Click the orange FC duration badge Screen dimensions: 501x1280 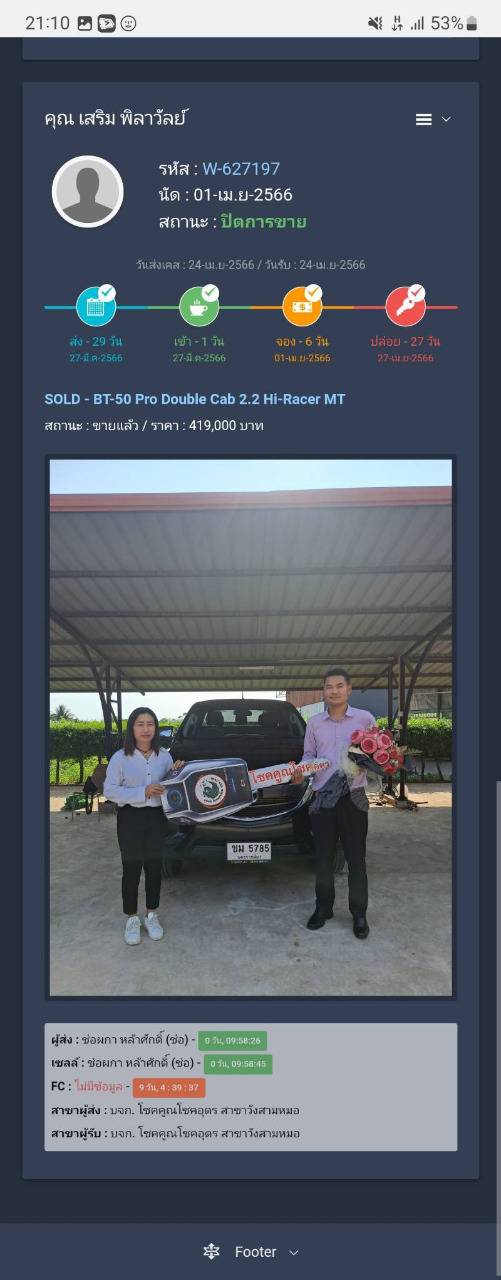pyautogui.click(x=168, y=1087)
